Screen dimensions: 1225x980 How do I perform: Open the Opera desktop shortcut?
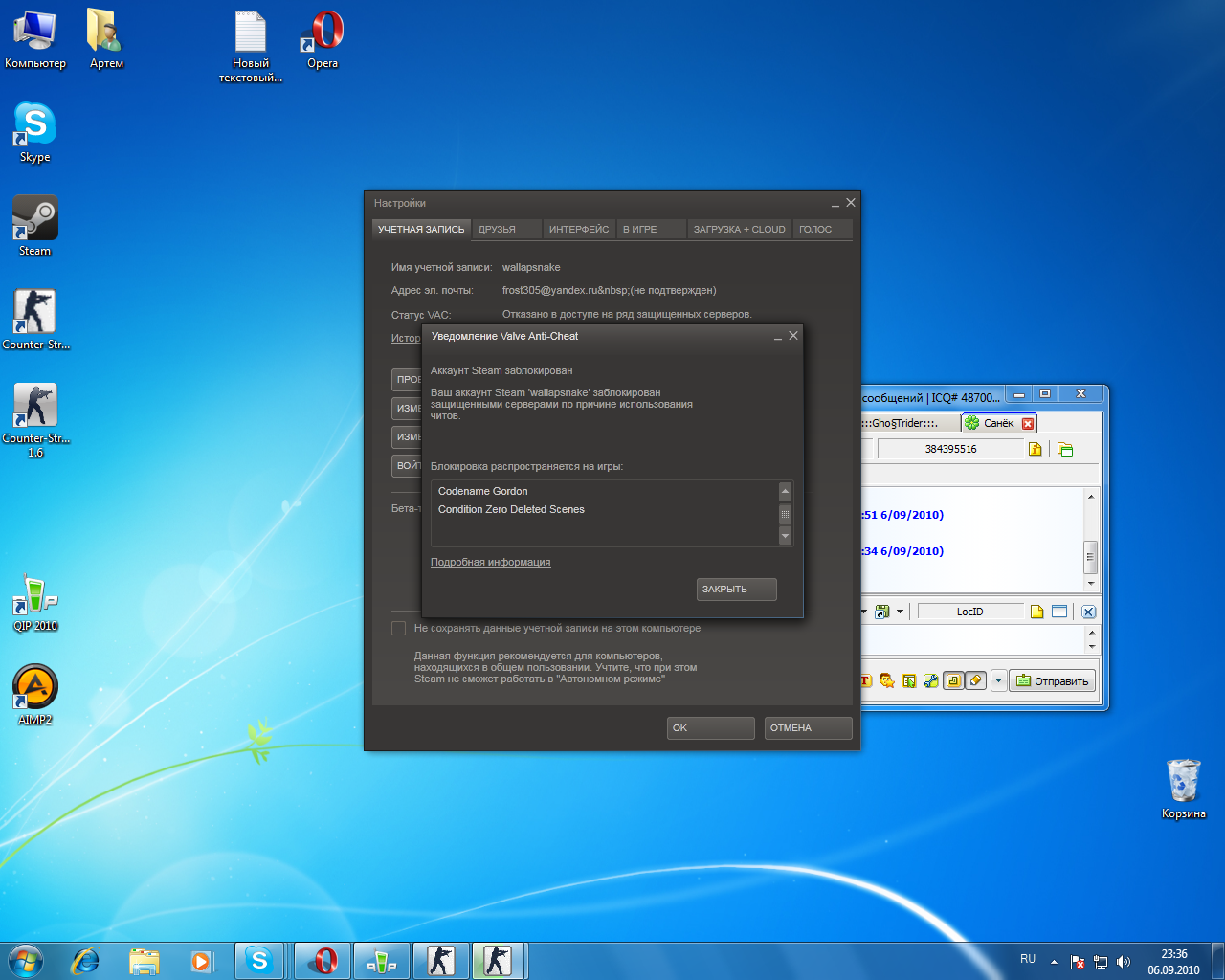pos(323,33)
